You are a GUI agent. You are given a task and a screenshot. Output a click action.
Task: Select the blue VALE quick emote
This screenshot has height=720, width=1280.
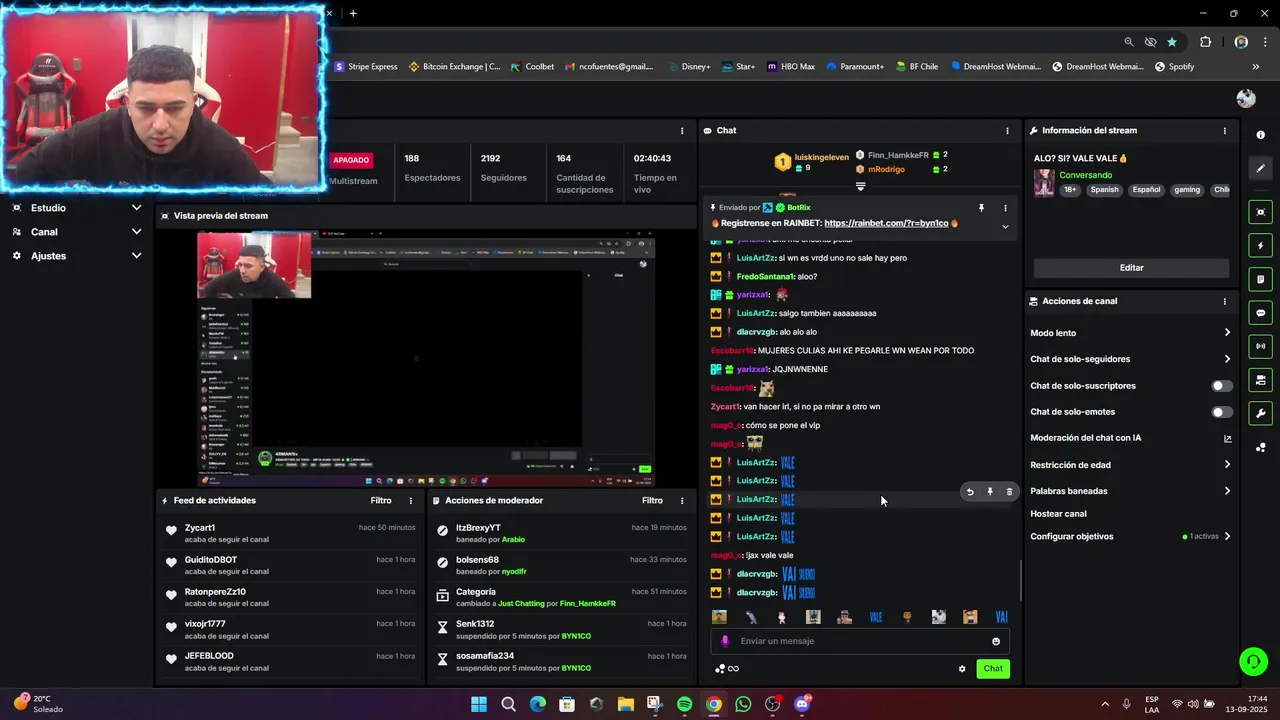[876, 617]
